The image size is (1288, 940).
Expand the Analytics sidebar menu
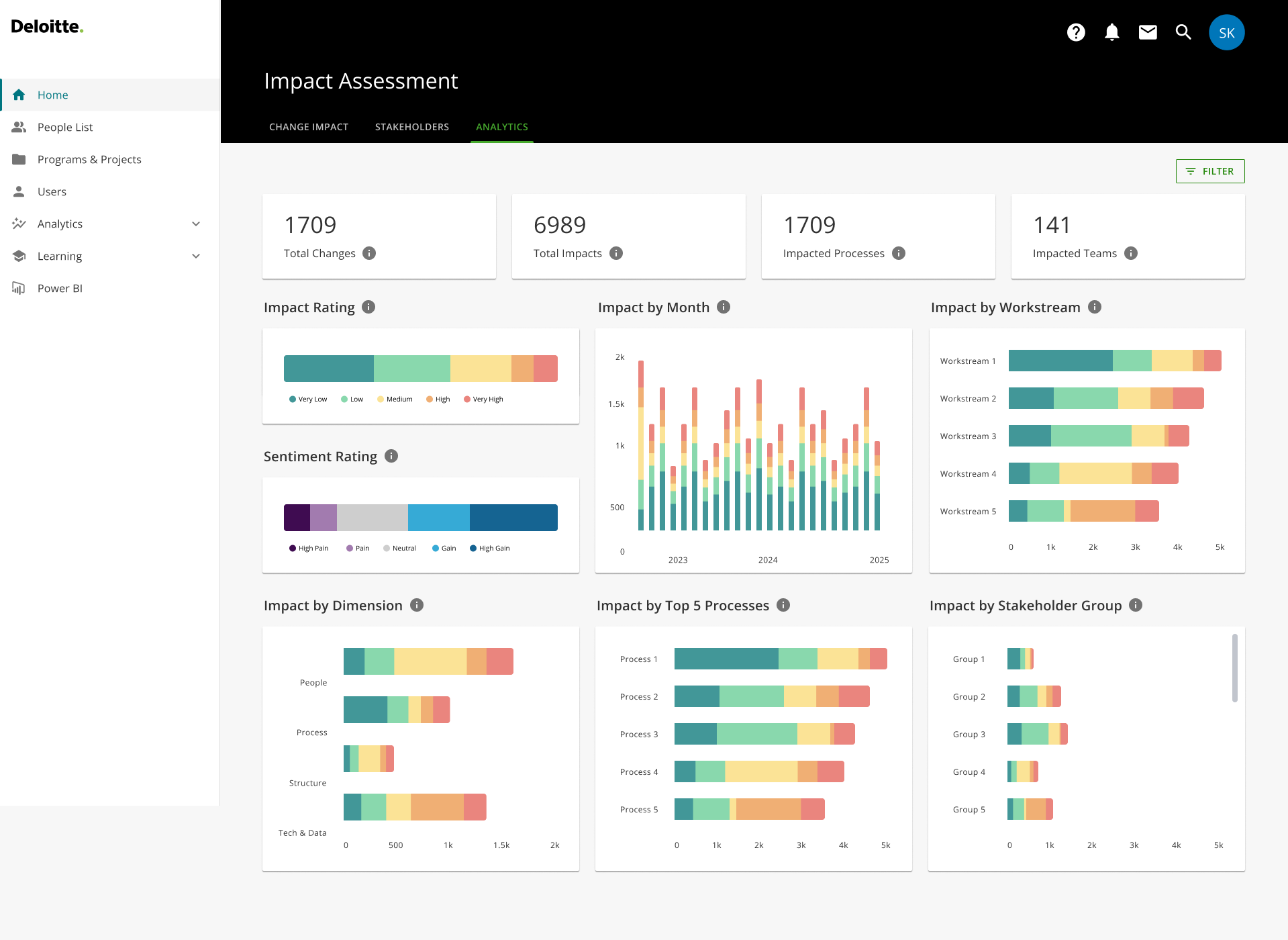[x=196, y=224]
